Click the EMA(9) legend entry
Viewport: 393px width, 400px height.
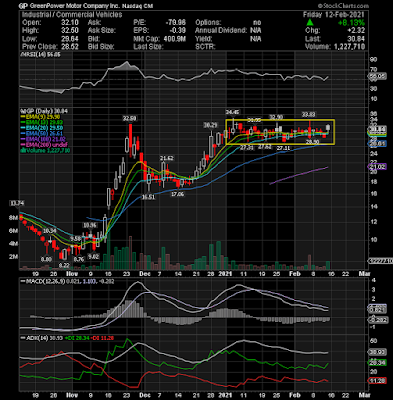click(40, 117)
